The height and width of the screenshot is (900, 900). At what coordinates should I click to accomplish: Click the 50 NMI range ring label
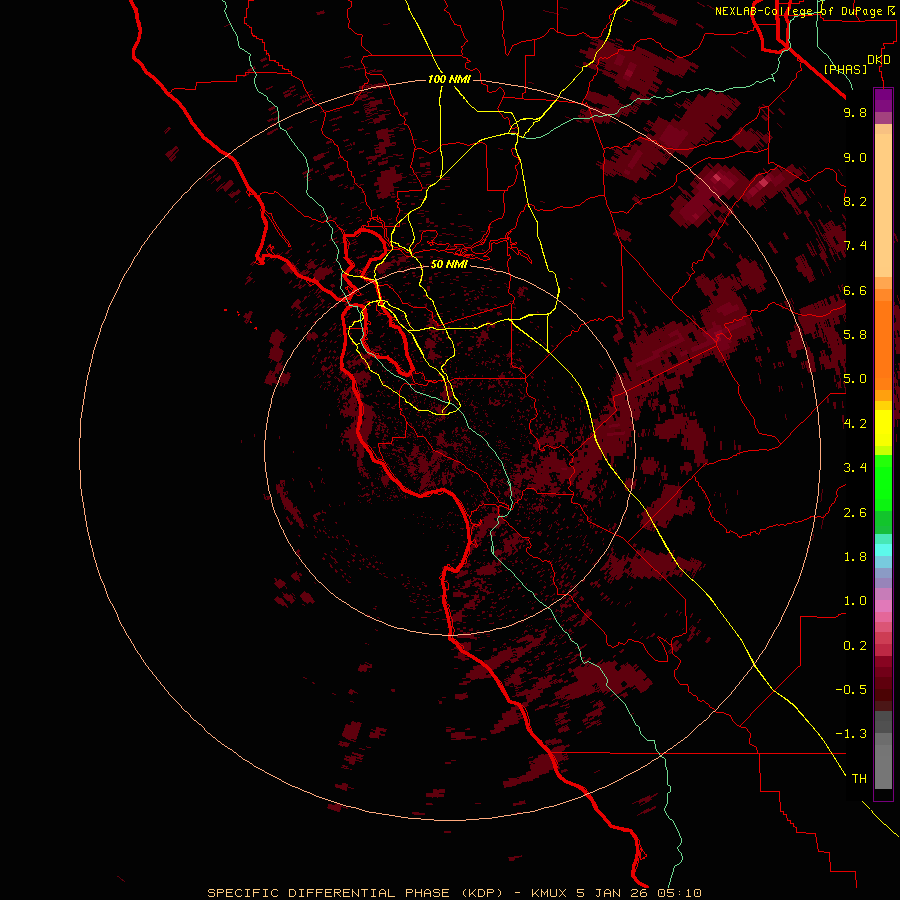tap(449, 264)
